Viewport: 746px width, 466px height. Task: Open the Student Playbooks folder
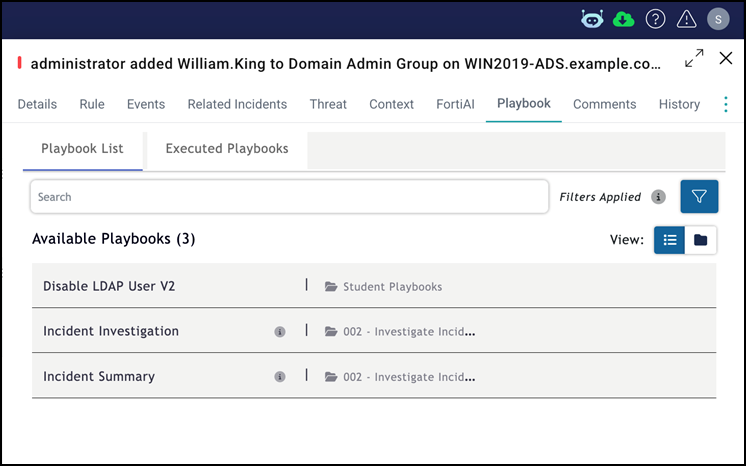(391, 287)
